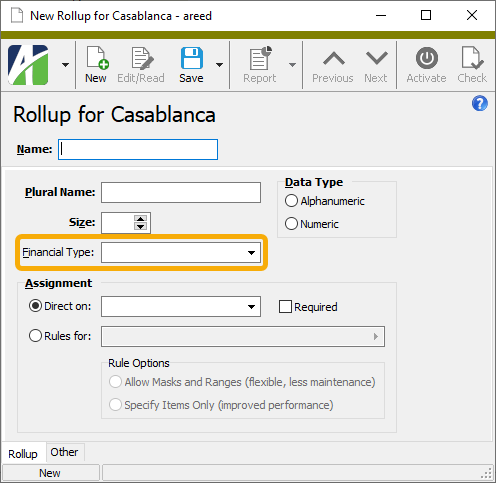
Task: Go to the Next record
Action: (x=376, y=66)
